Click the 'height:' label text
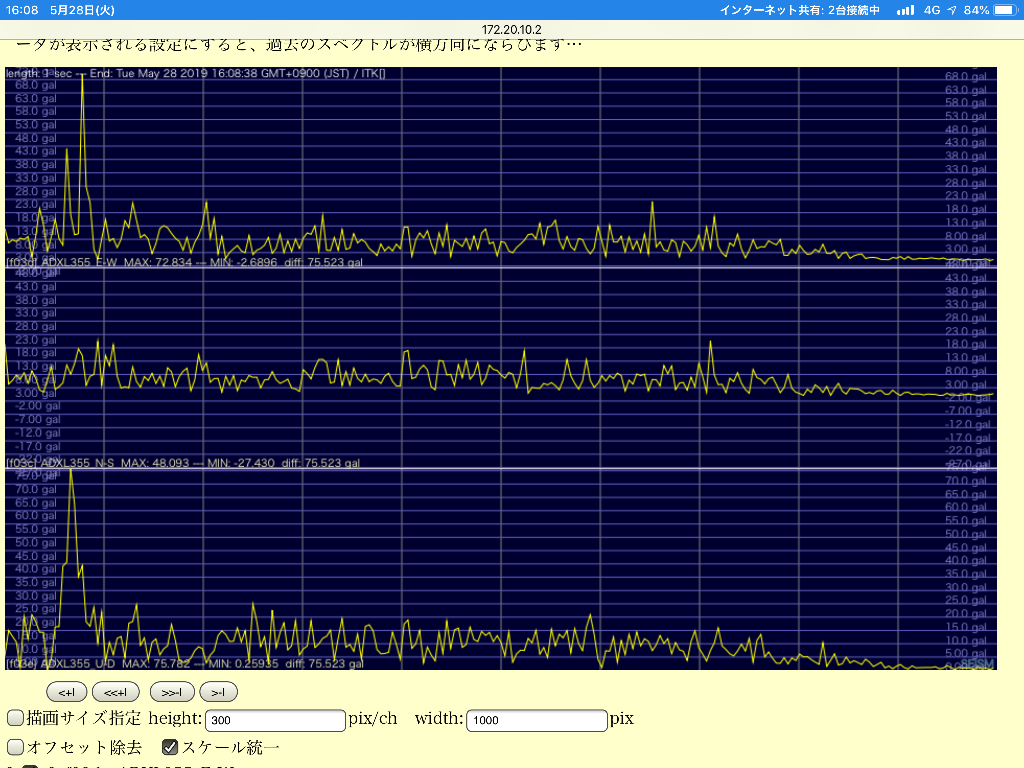This screenshot has height=768, width=1024. click(x=175, y=718)
